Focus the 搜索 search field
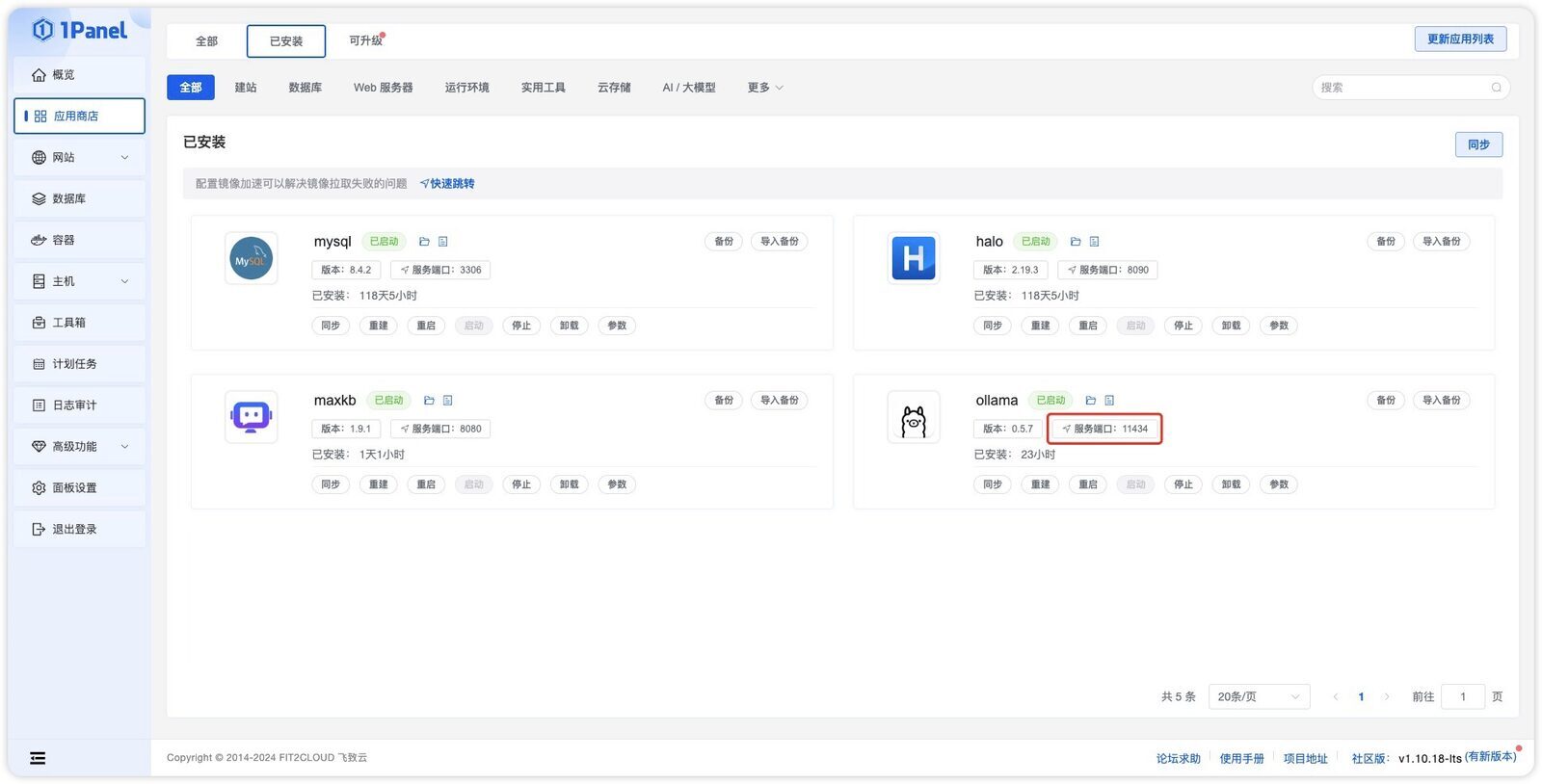 point(1410,88)
